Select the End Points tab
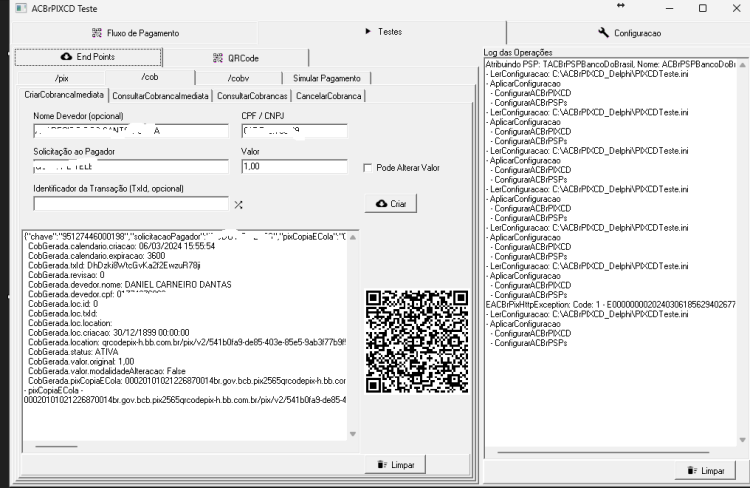 [x=88, y=57]
